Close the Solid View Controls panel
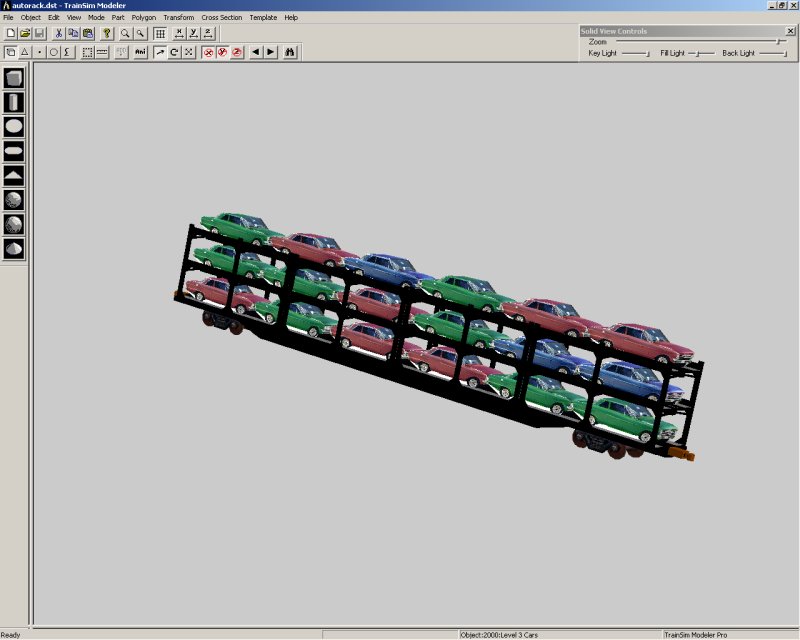 790,31
